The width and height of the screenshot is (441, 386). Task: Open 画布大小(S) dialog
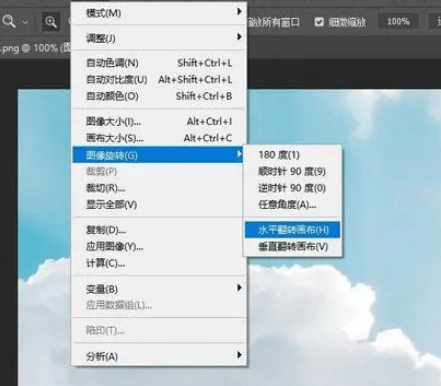tap(159, 138)
